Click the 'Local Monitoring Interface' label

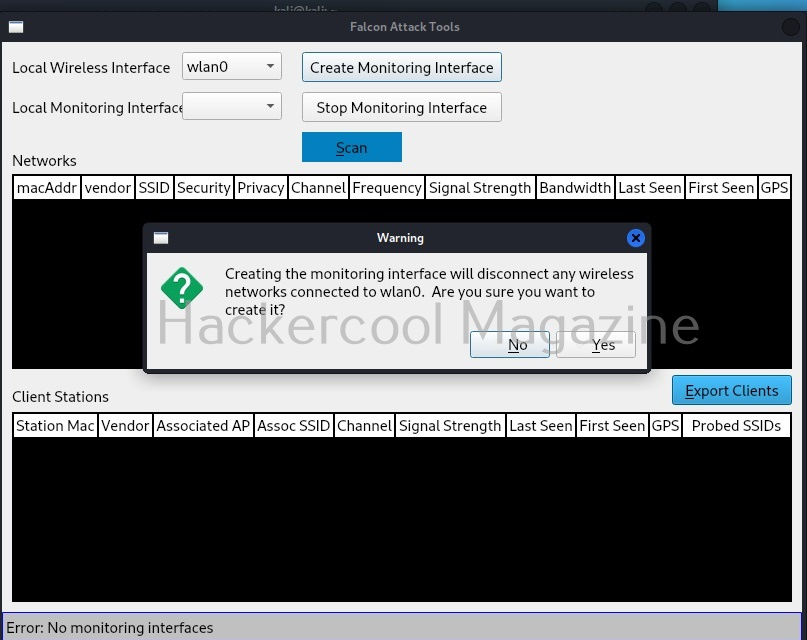click(97, 108)
